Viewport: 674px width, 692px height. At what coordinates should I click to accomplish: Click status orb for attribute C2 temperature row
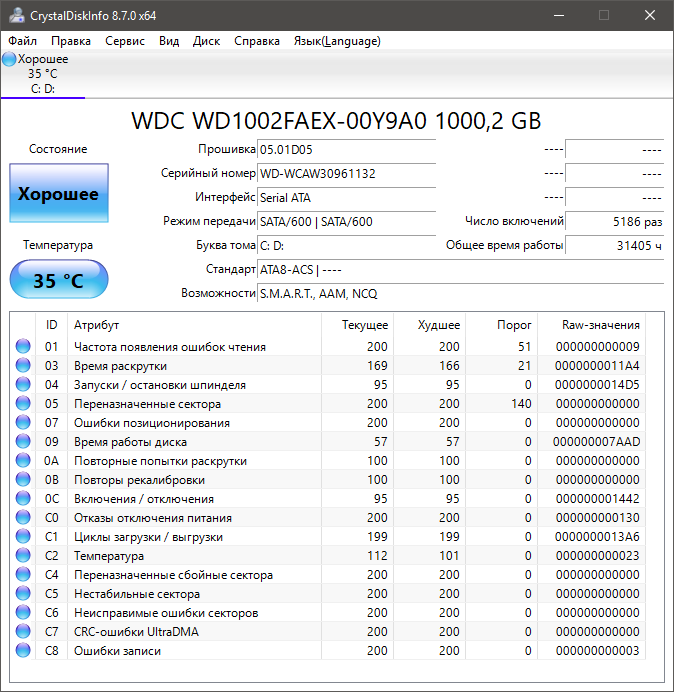[x=23, y=555]
